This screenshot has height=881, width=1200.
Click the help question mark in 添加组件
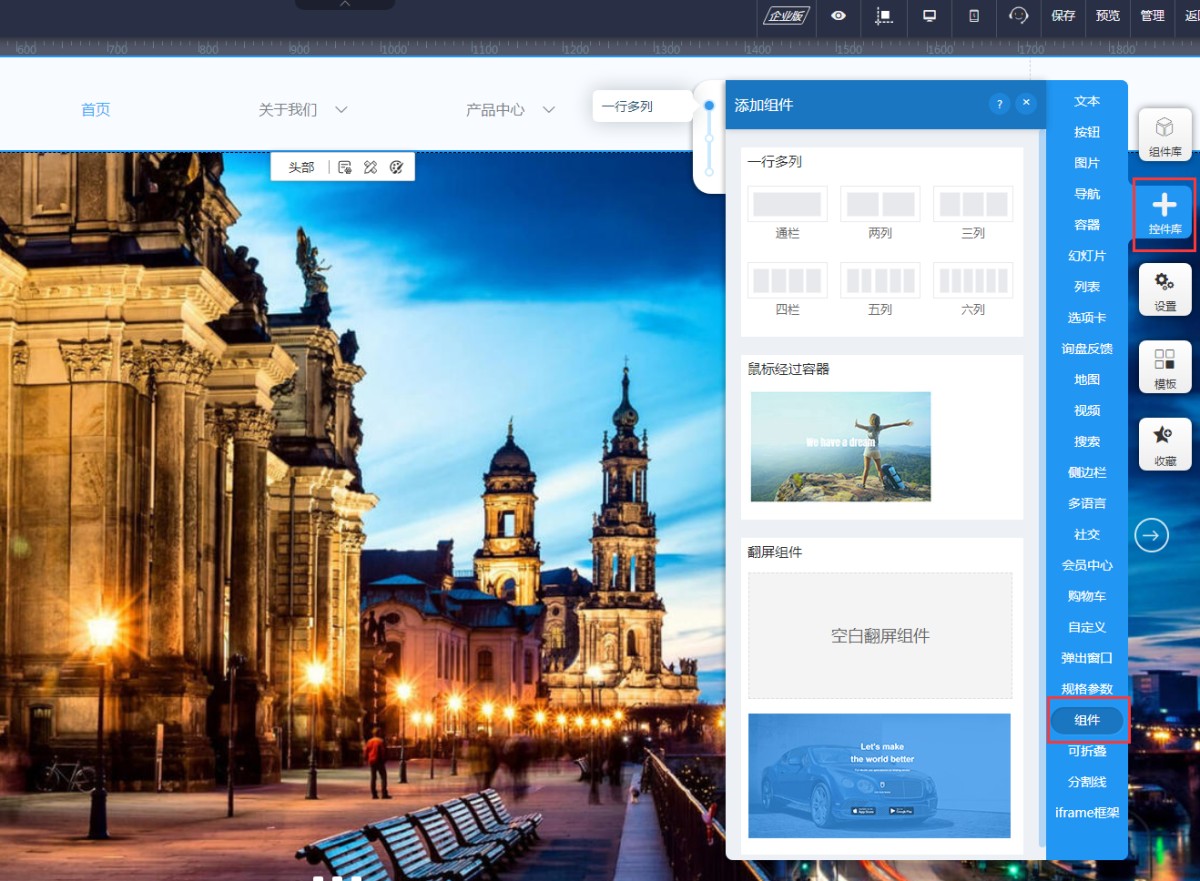click(x=998, y=104)
